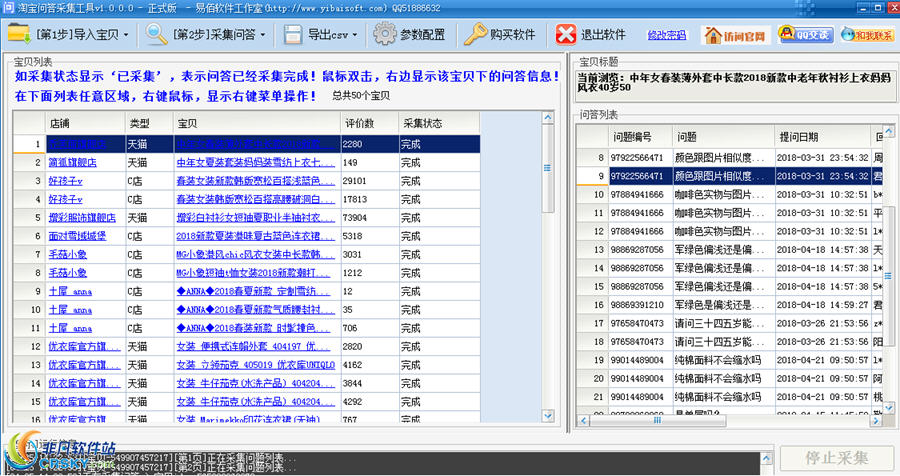Viewport: 900px width, 476px height.
Task: Open the 导出csv dropdown arrow
Action: (x=355, y=35)
